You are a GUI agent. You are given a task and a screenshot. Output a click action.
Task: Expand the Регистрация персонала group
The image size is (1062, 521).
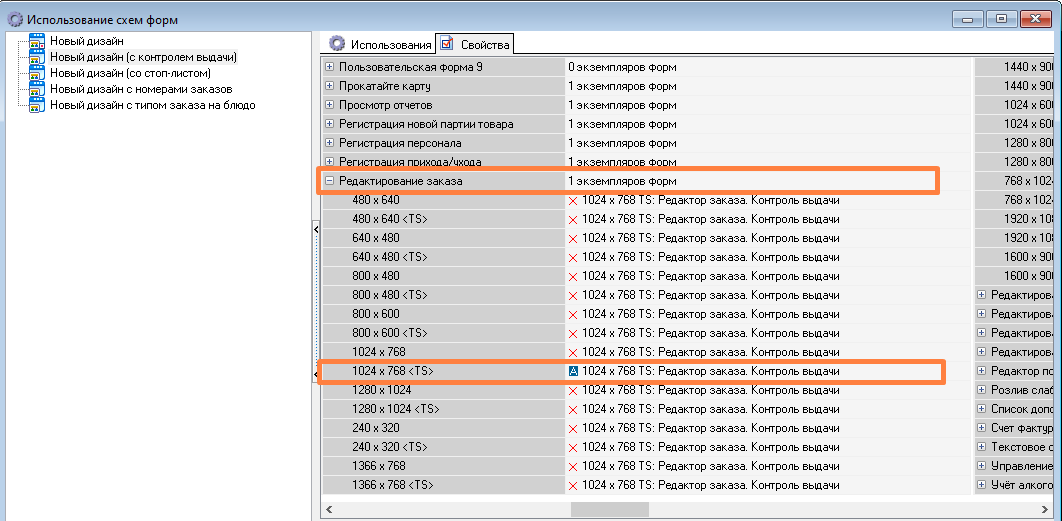coord(330,143)
